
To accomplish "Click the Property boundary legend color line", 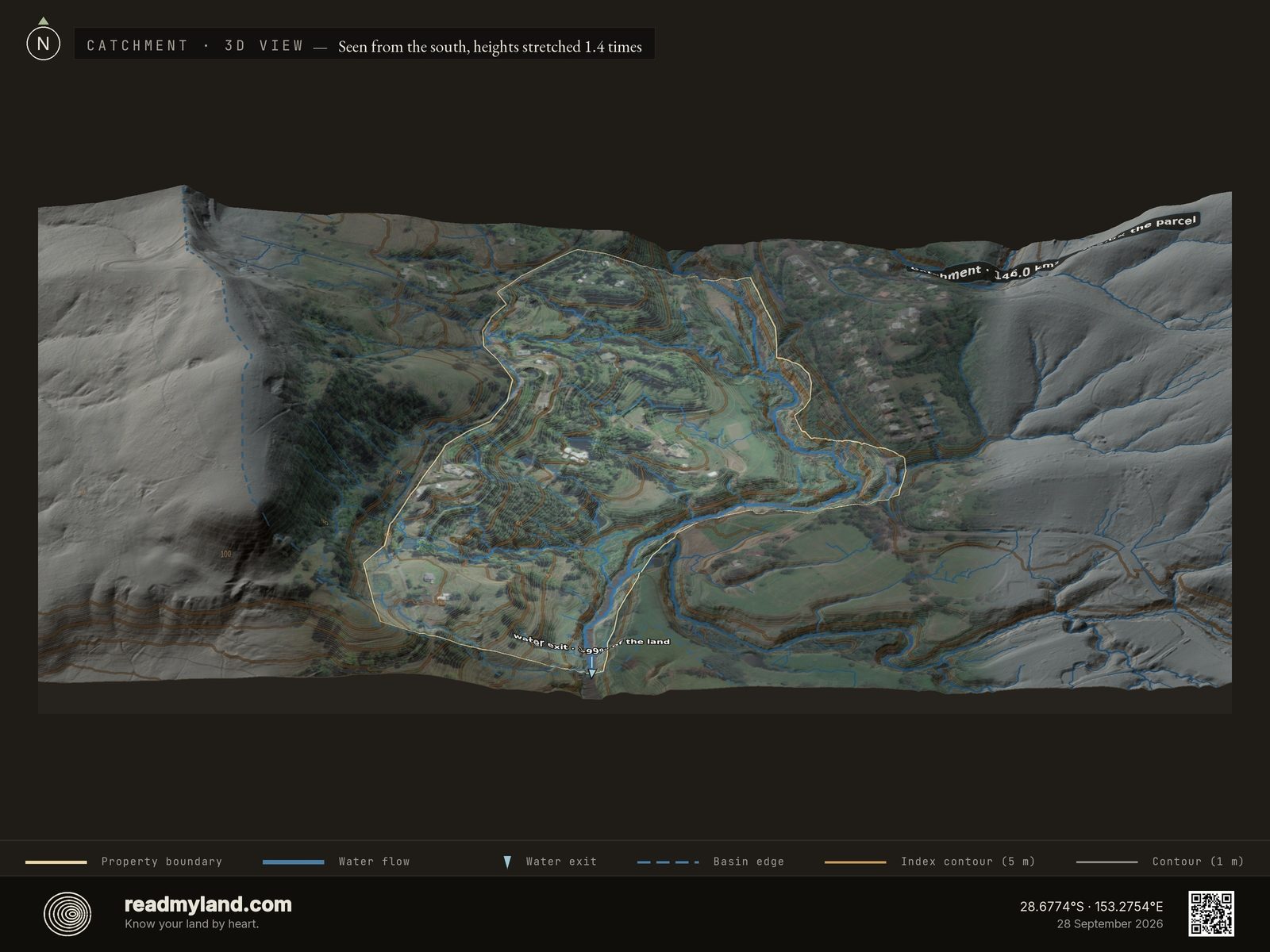I will coord(56,862).
